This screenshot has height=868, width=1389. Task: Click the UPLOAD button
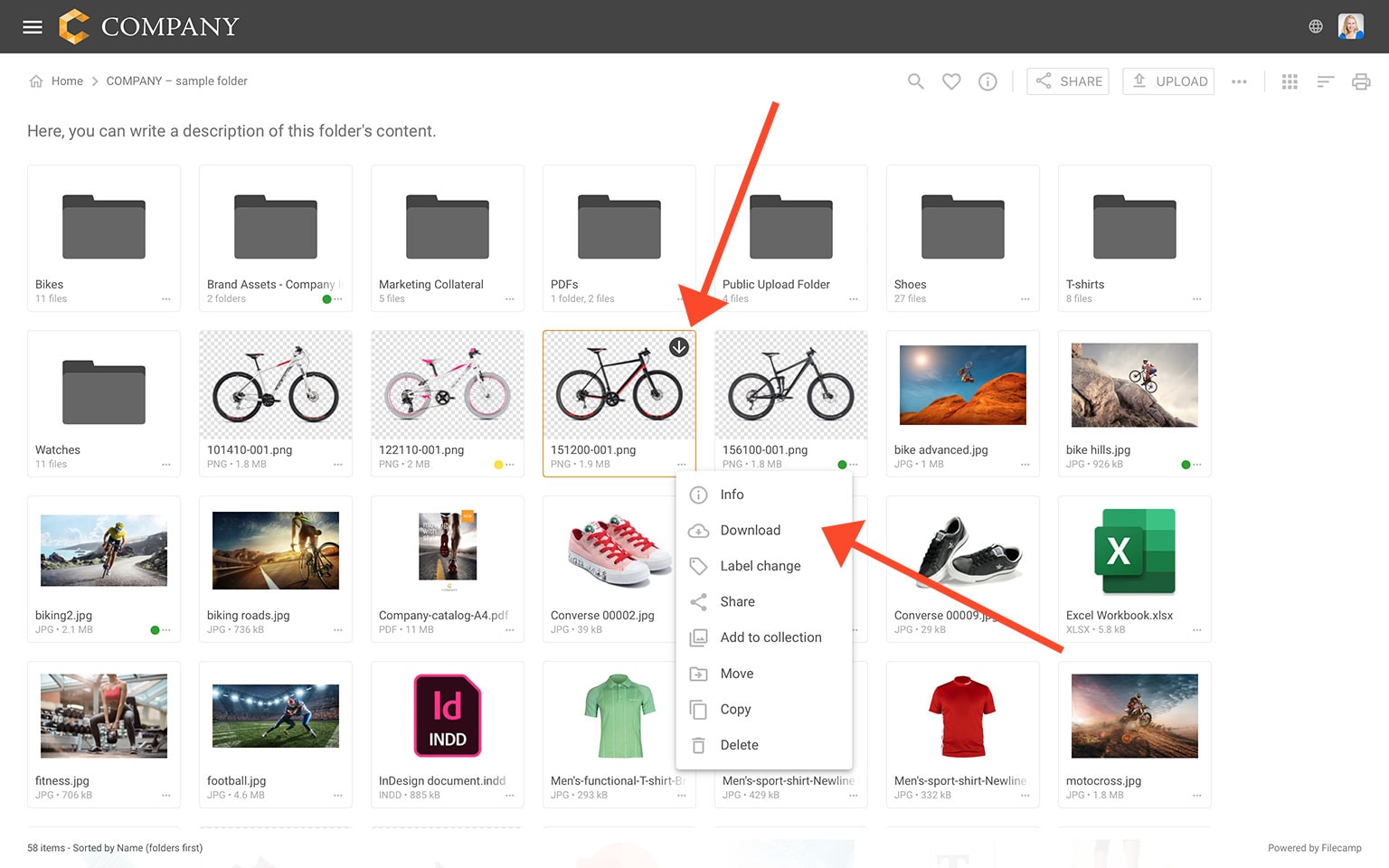1168,81
